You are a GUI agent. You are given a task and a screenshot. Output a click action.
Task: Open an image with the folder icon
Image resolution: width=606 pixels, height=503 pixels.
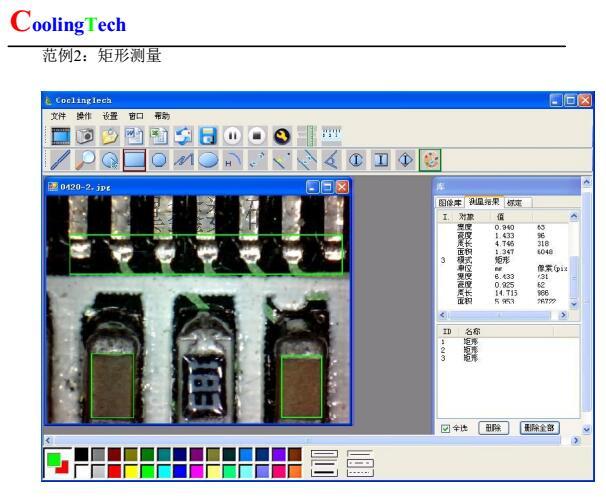tap(110, 136)
